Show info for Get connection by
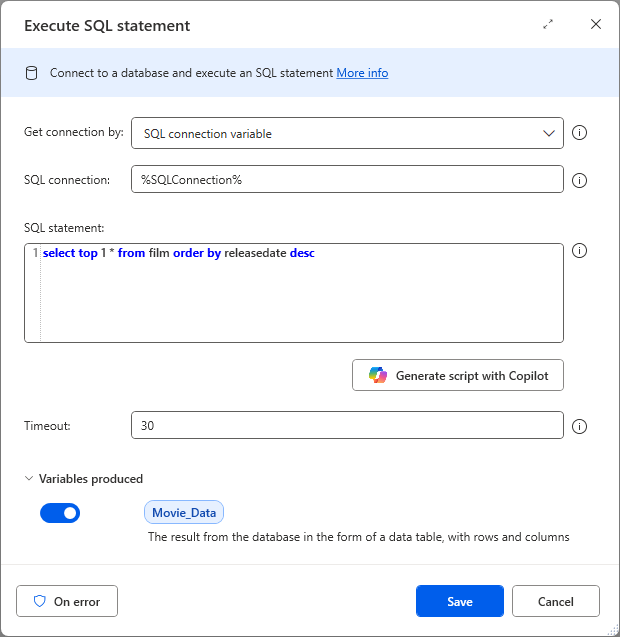Screen dimensions: 620x637 (579, 132)
